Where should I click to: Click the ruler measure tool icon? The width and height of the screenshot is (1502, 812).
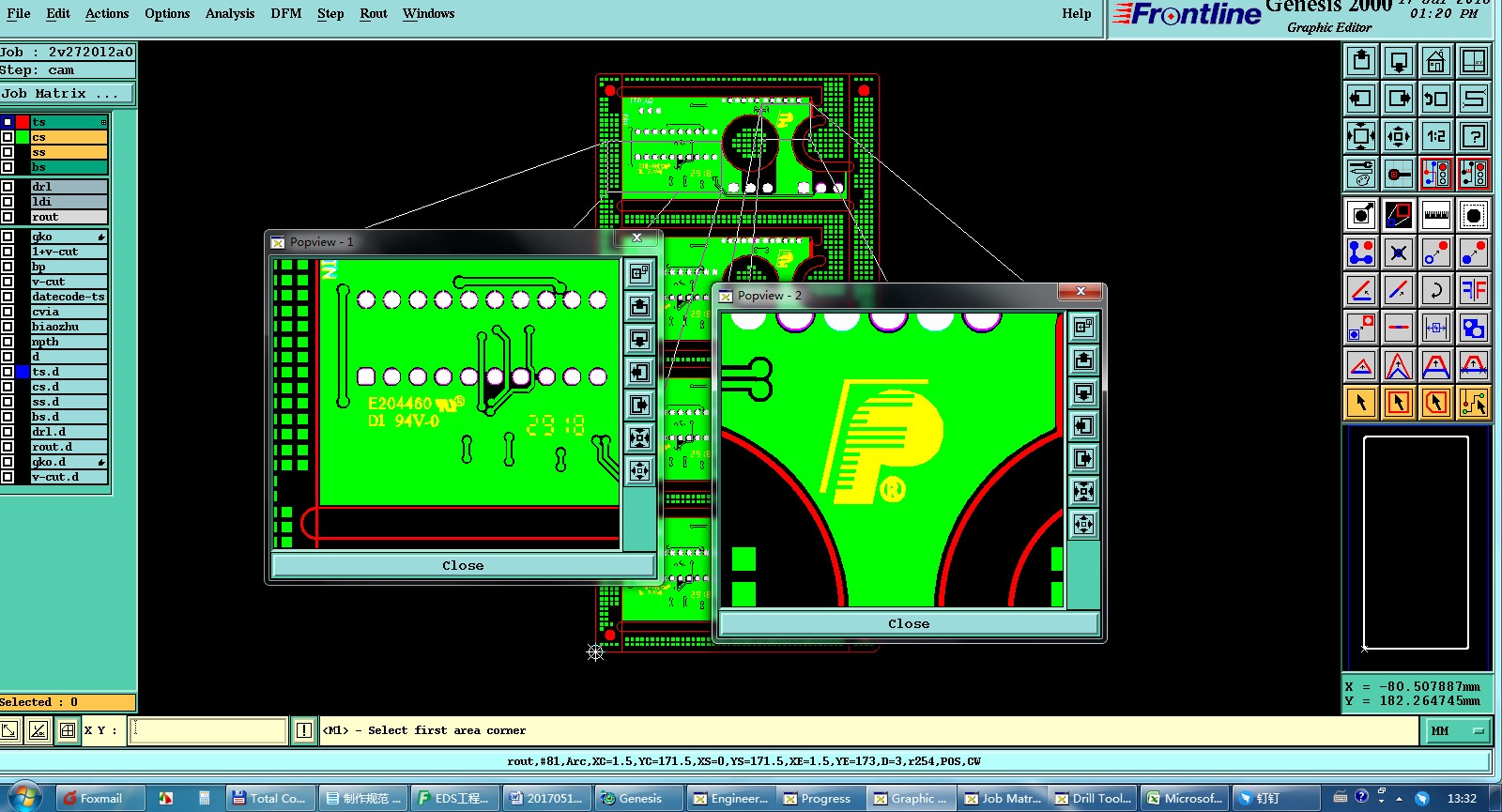(x=1436, y=215)
